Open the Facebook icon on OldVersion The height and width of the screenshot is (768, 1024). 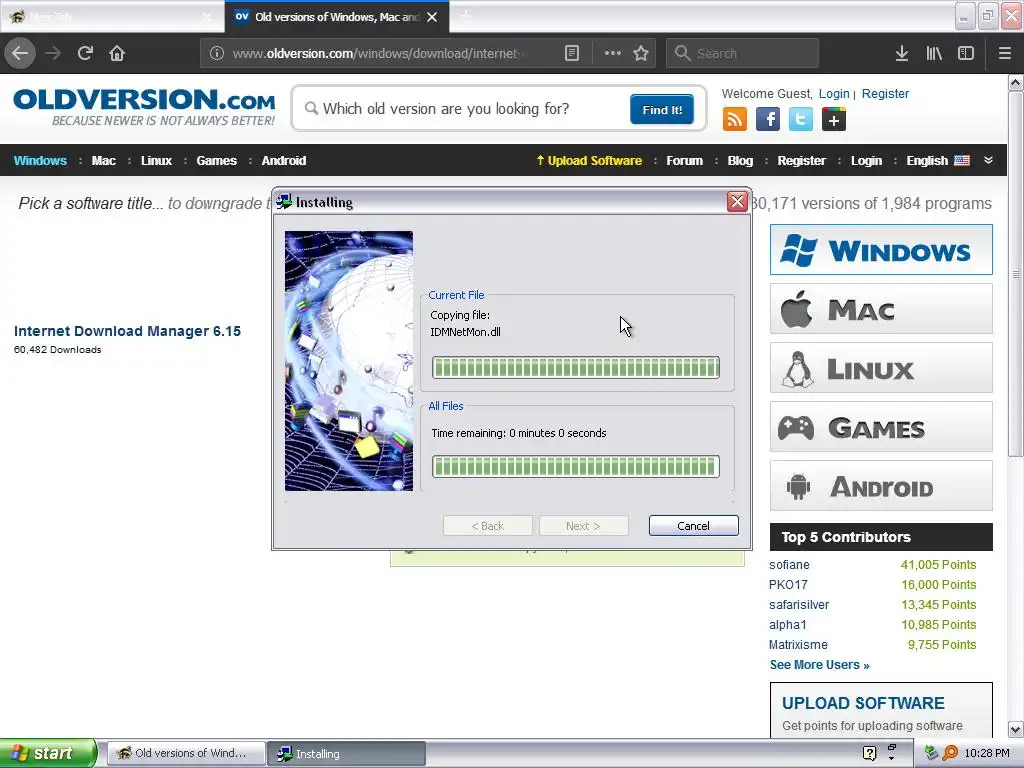point(768,120)
